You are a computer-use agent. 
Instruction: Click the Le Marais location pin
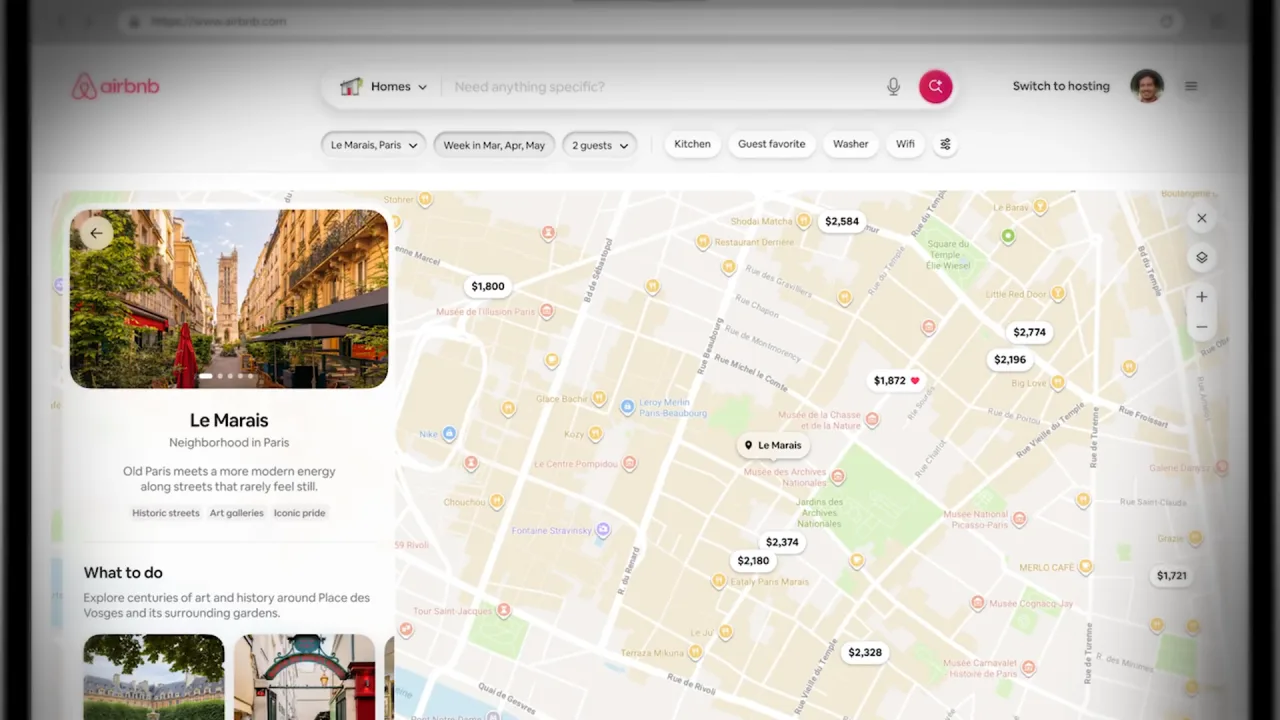click(773, 445)
